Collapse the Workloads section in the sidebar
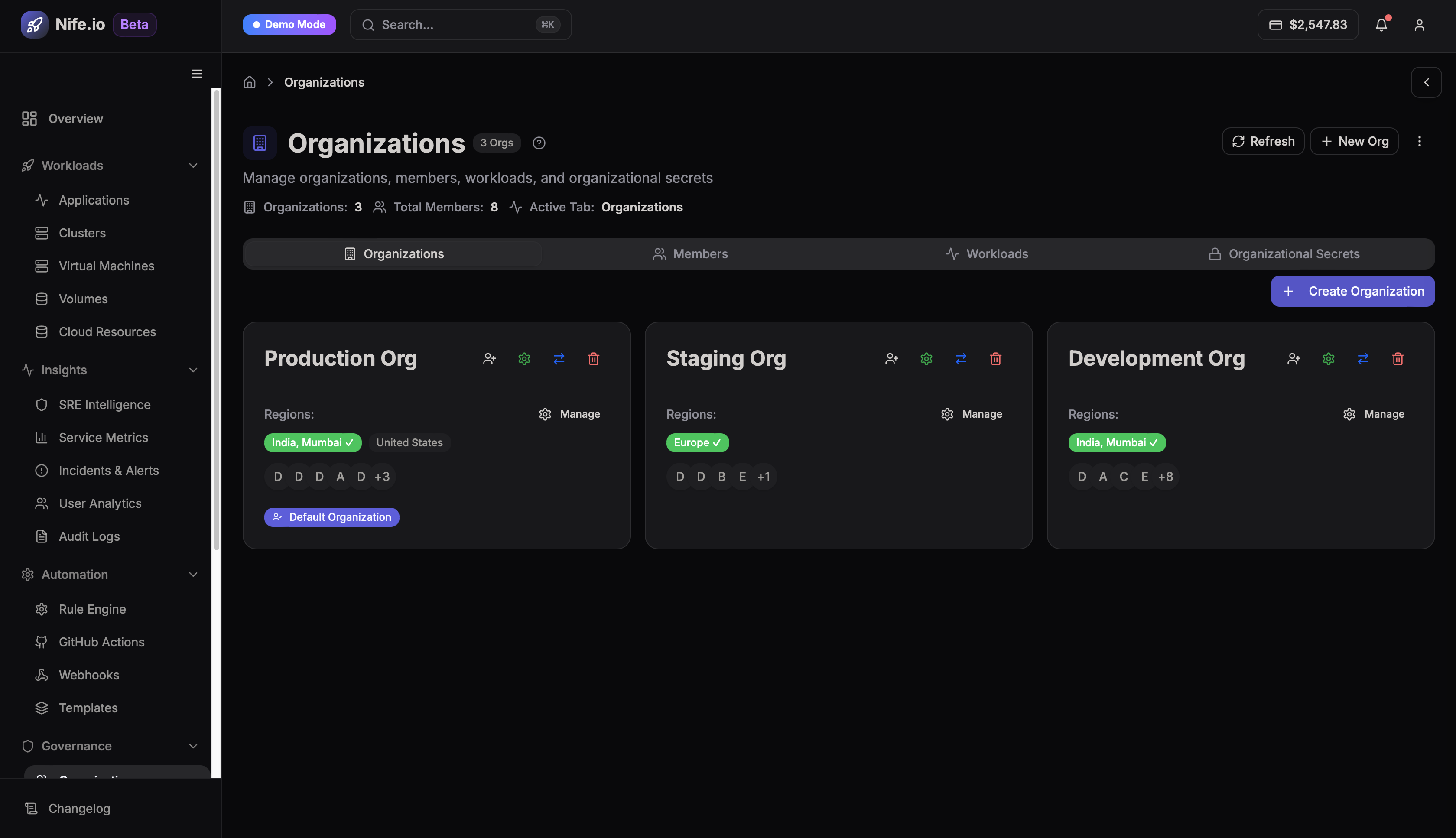The image size is (1456, 838). point(193,165)
